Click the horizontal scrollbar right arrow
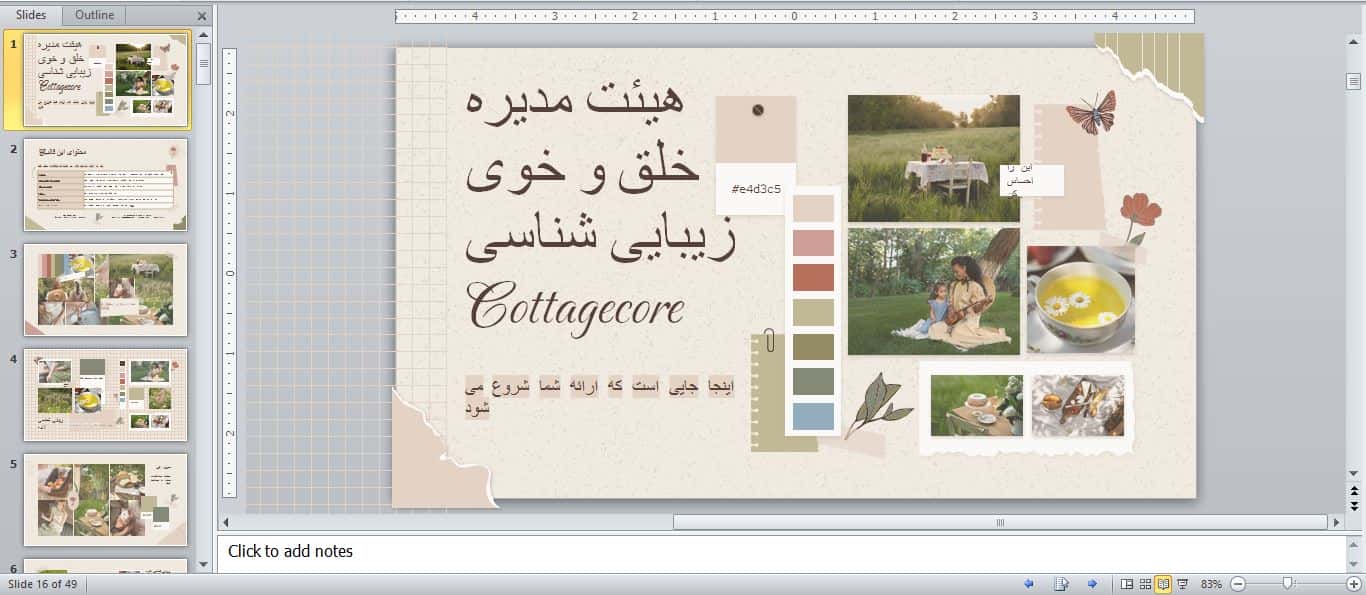Image resolution: width=1366 pixels, height=595 pixels. 1336,522
